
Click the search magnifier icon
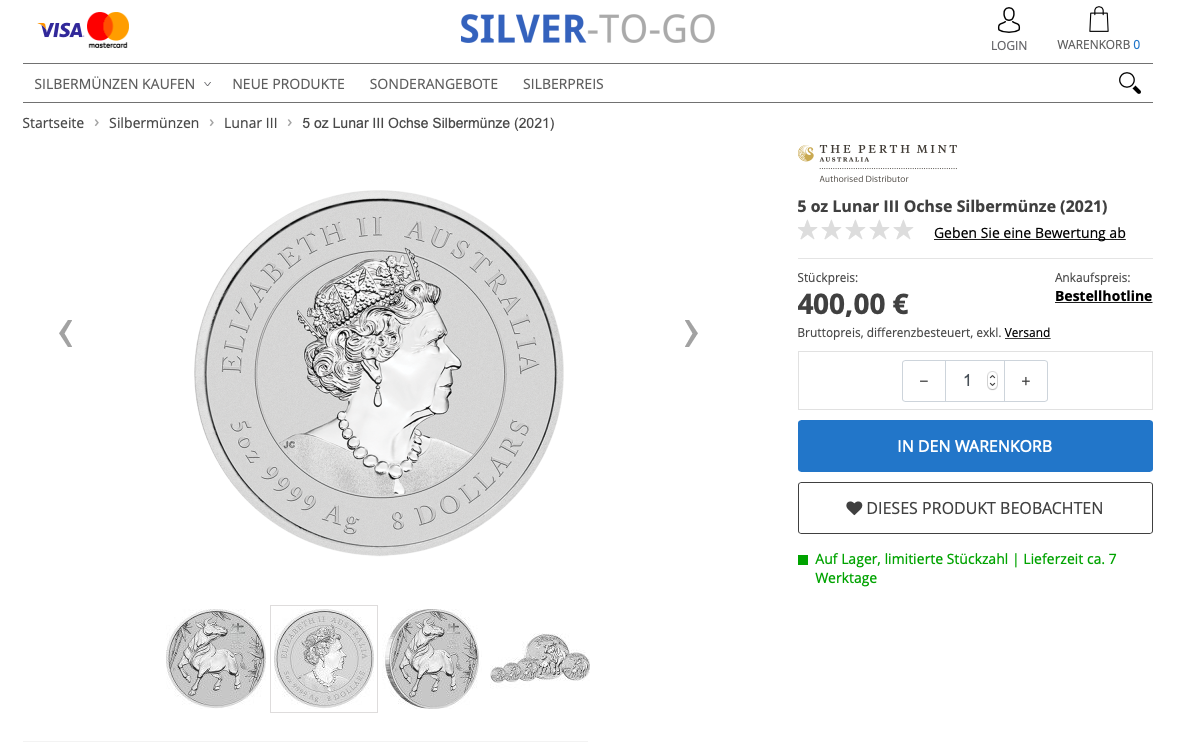coord(1129,83)
